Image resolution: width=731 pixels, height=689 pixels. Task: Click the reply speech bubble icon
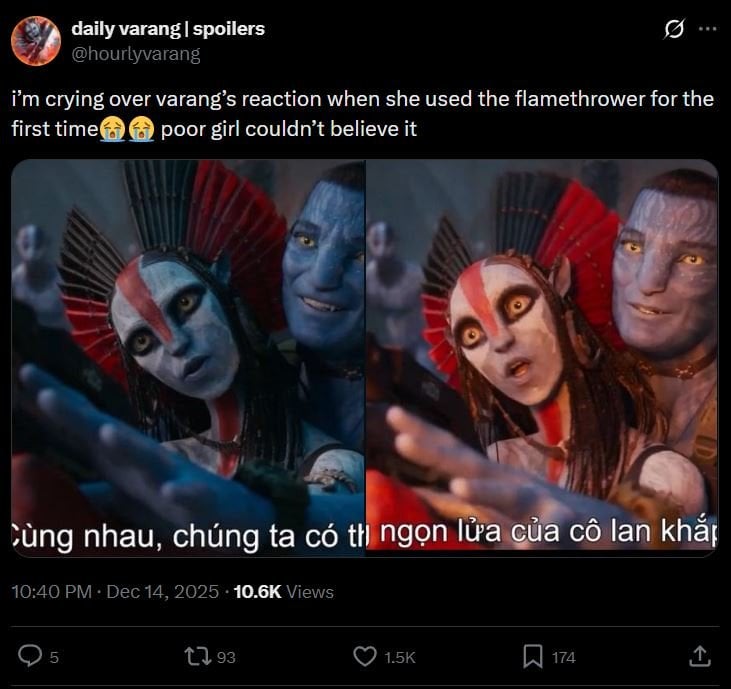(31, 656)
